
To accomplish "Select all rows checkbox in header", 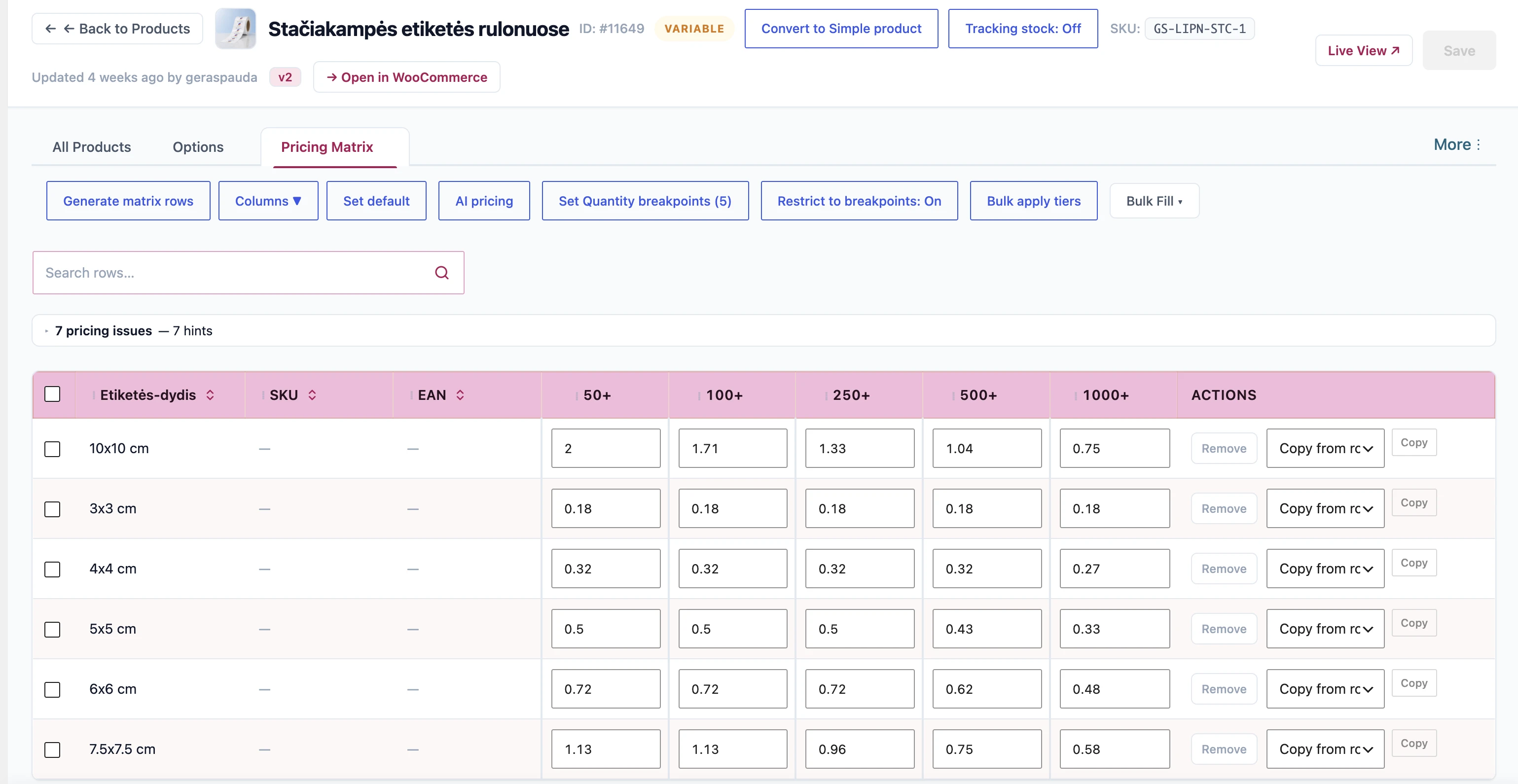I will [x=52, y=394].
